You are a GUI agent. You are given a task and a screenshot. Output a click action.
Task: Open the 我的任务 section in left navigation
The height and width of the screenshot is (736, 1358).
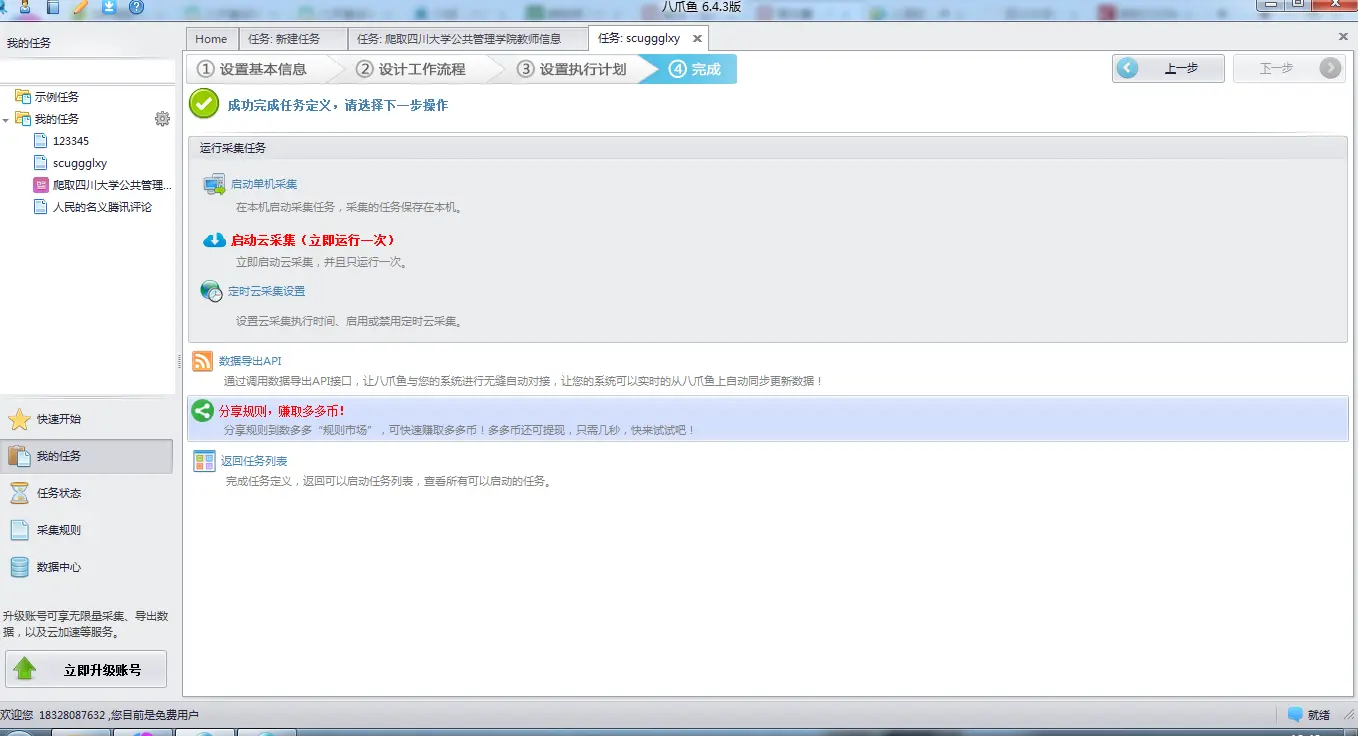(x=87, y=456)
